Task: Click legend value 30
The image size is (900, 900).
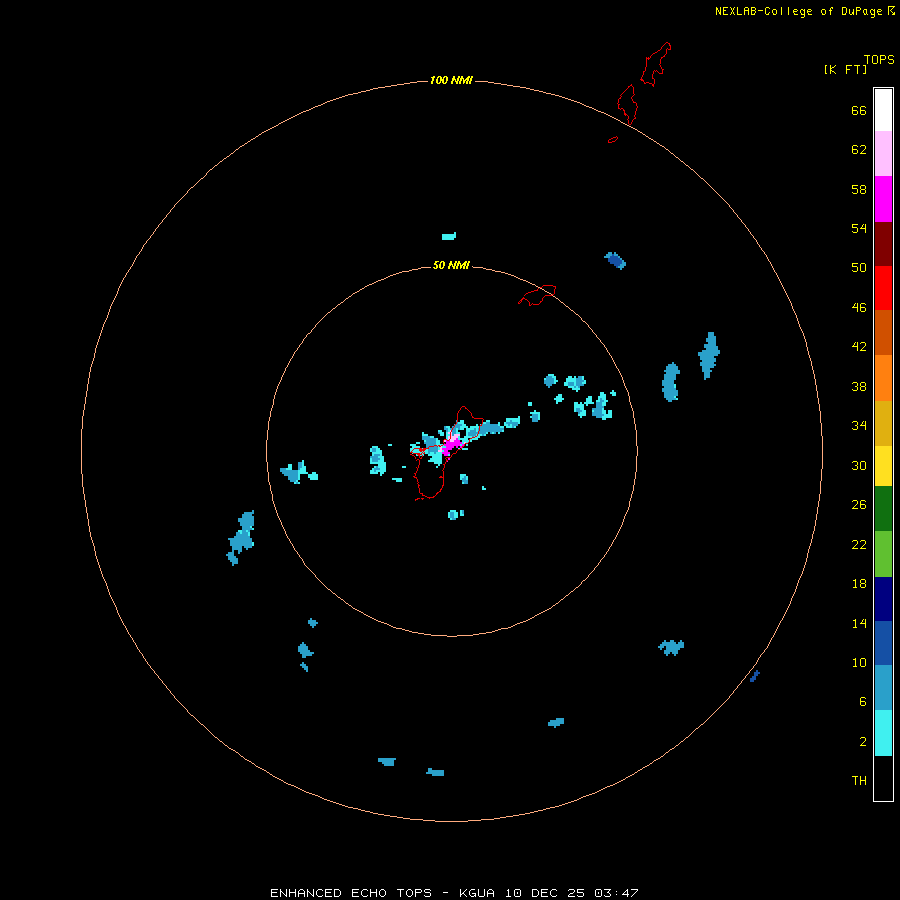Action: pyautogui.click(x=859, y=465)
